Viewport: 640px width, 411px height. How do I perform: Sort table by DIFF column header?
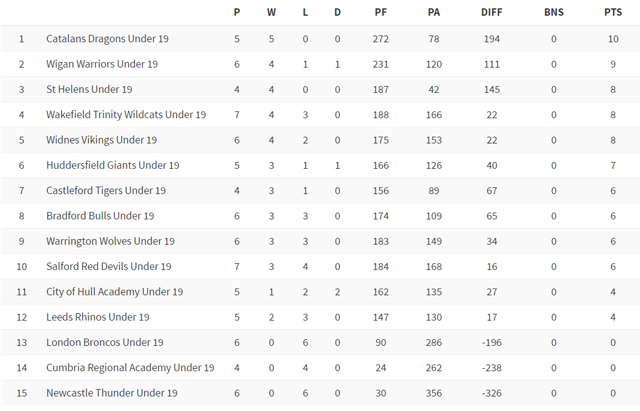(491, 12)
